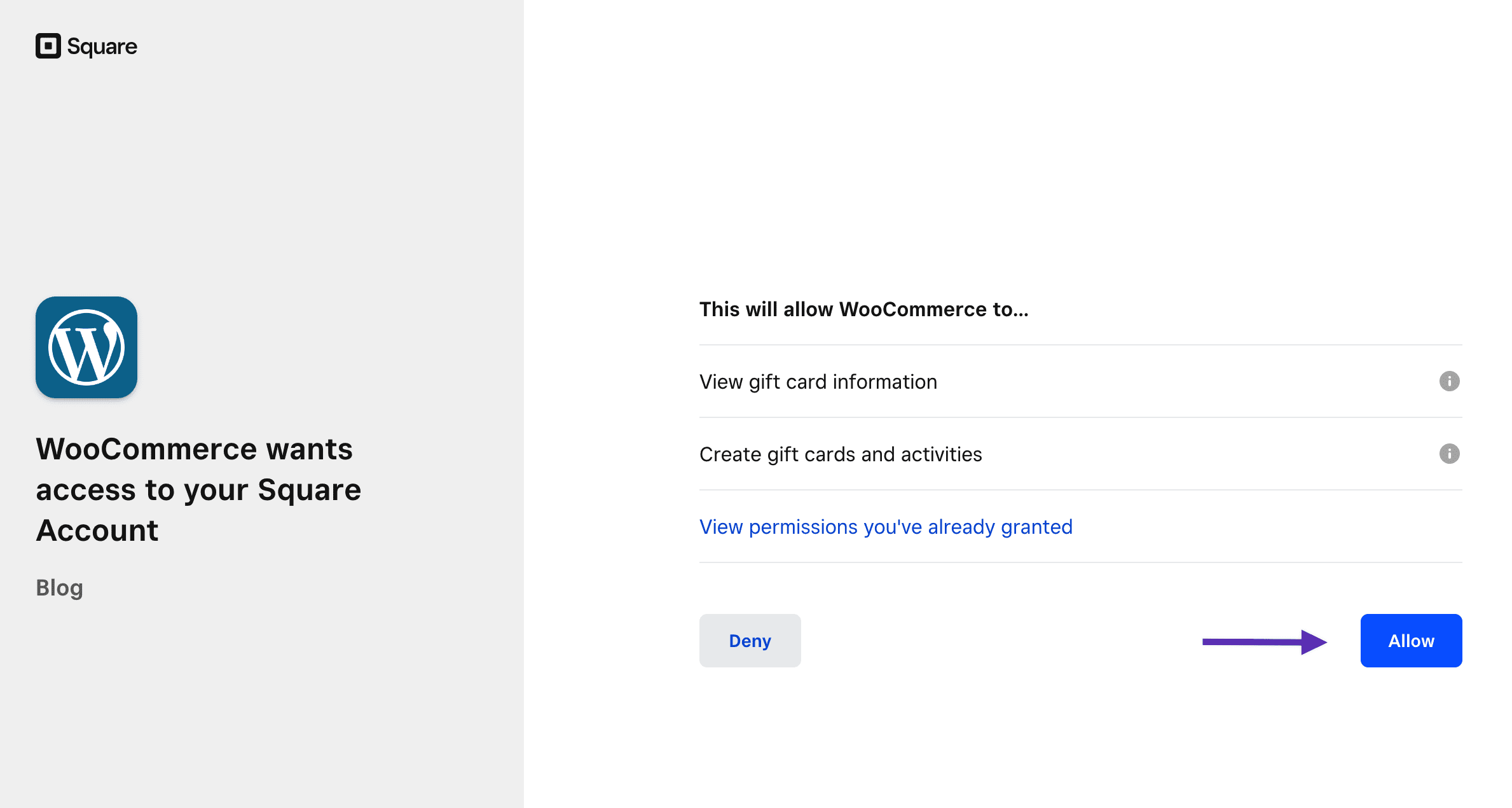Click the purple arrow pointing to Allow
The image size is (1512, 808).
[1263, 642]
